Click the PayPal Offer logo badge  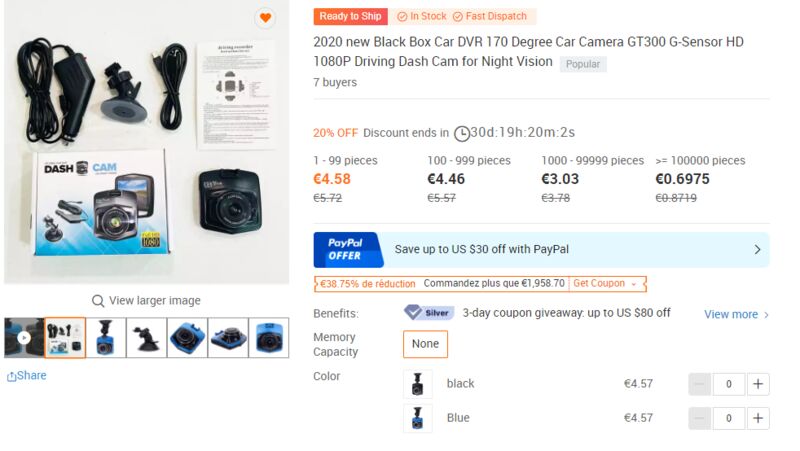point(348,249)
